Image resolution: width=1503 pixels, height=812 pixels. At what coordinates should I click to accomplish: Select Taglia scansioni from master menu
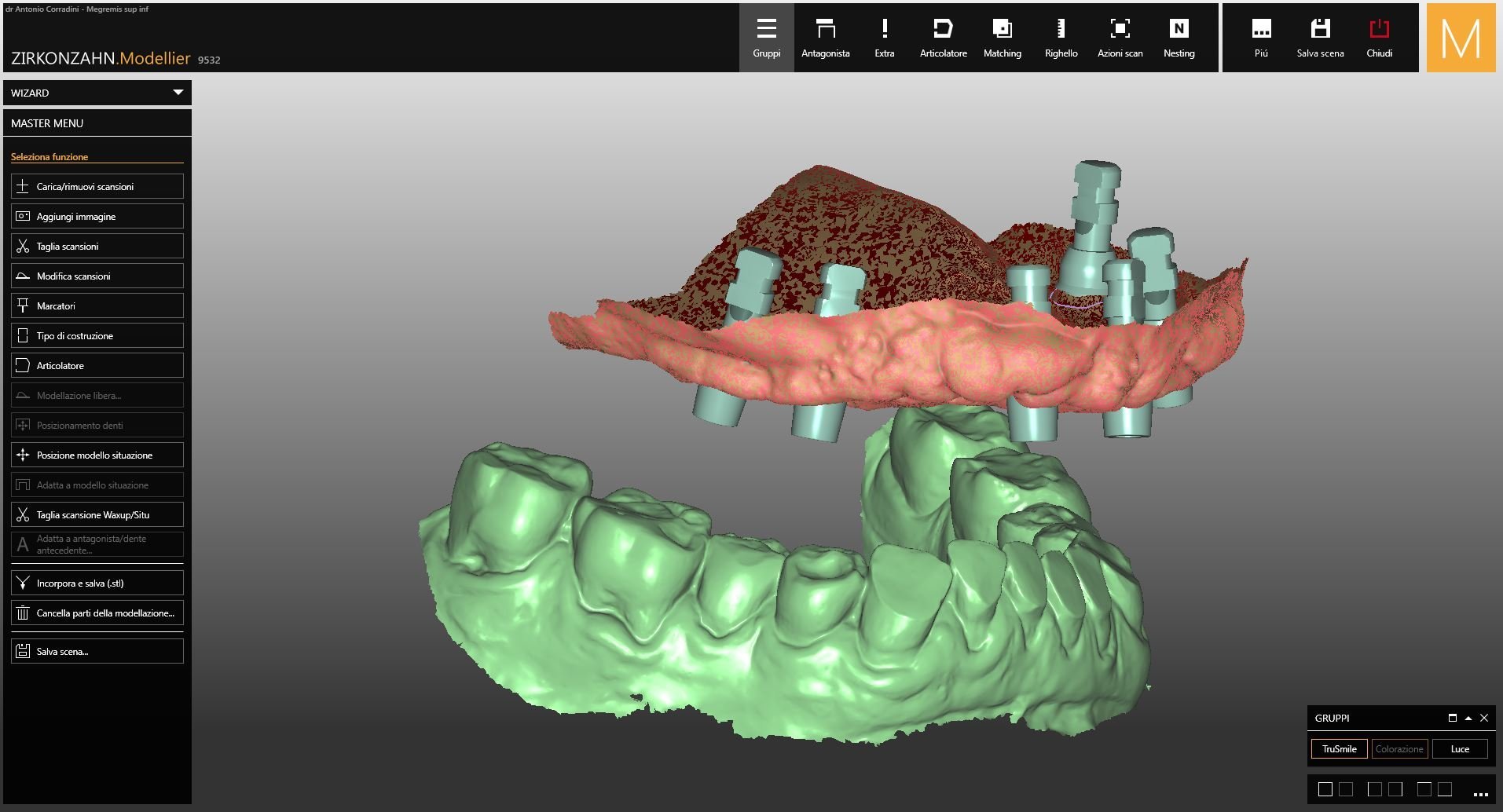97,247
